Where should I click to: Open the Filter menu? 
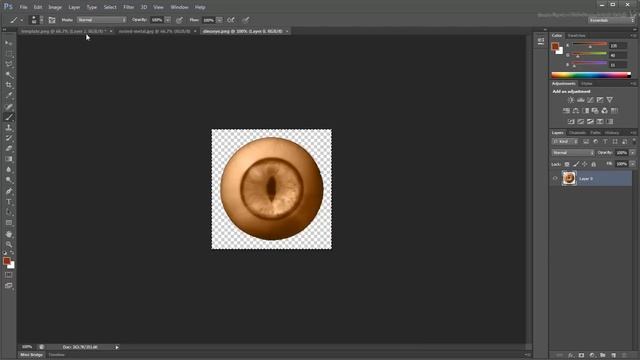point(129,7)
